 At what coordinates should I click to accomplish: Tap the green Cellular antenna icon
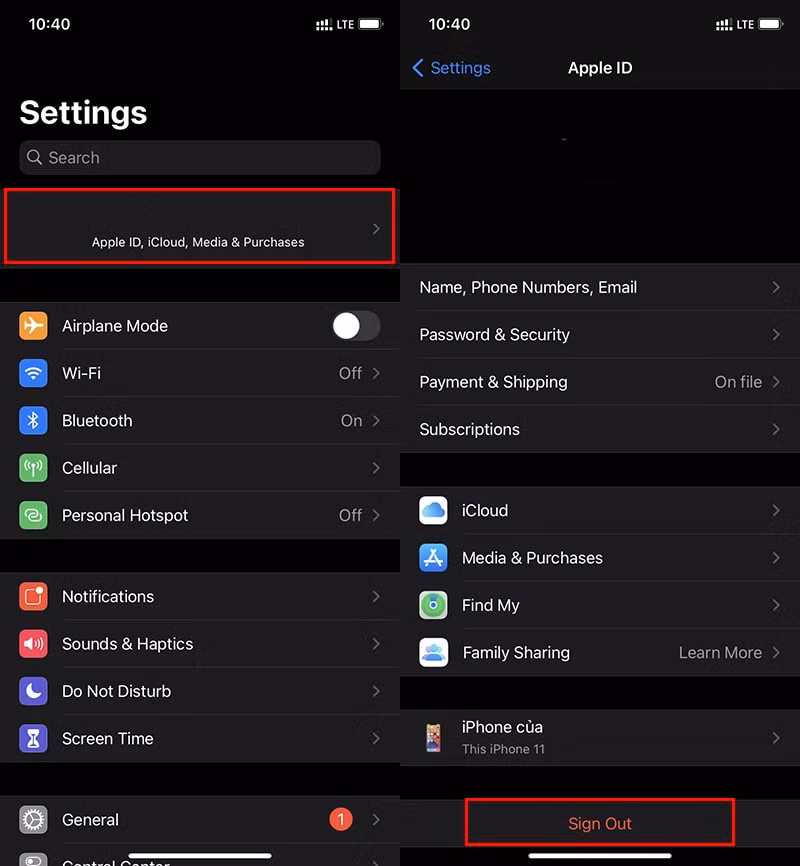33,468
